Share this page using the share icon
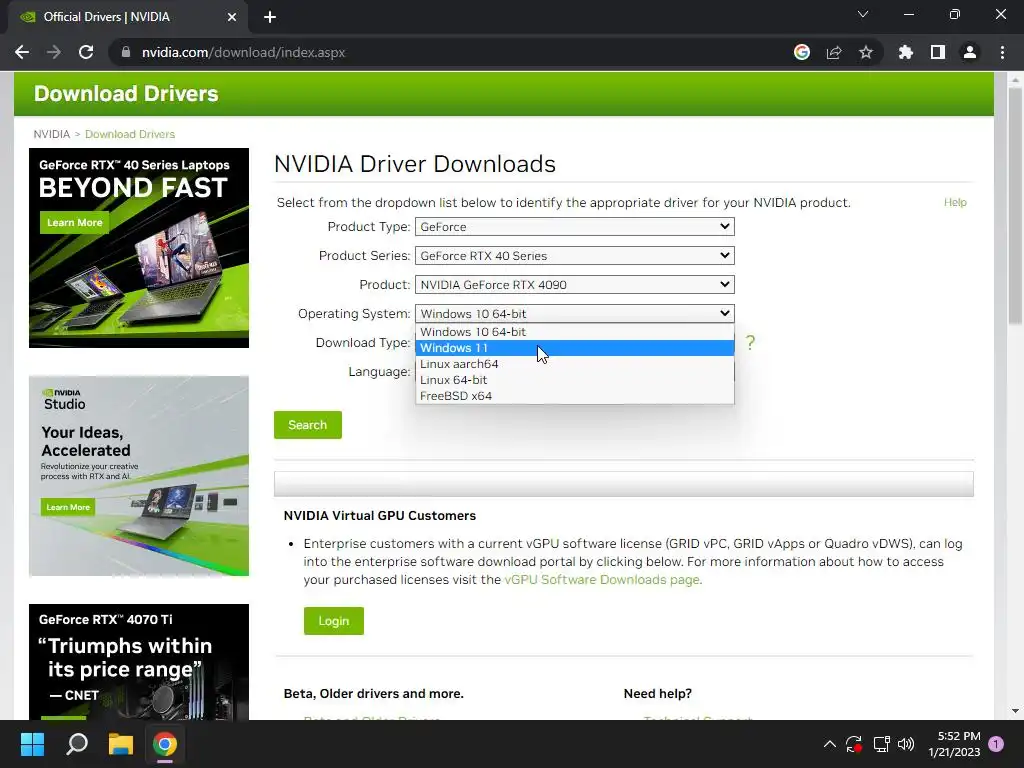 pos(834,52)
